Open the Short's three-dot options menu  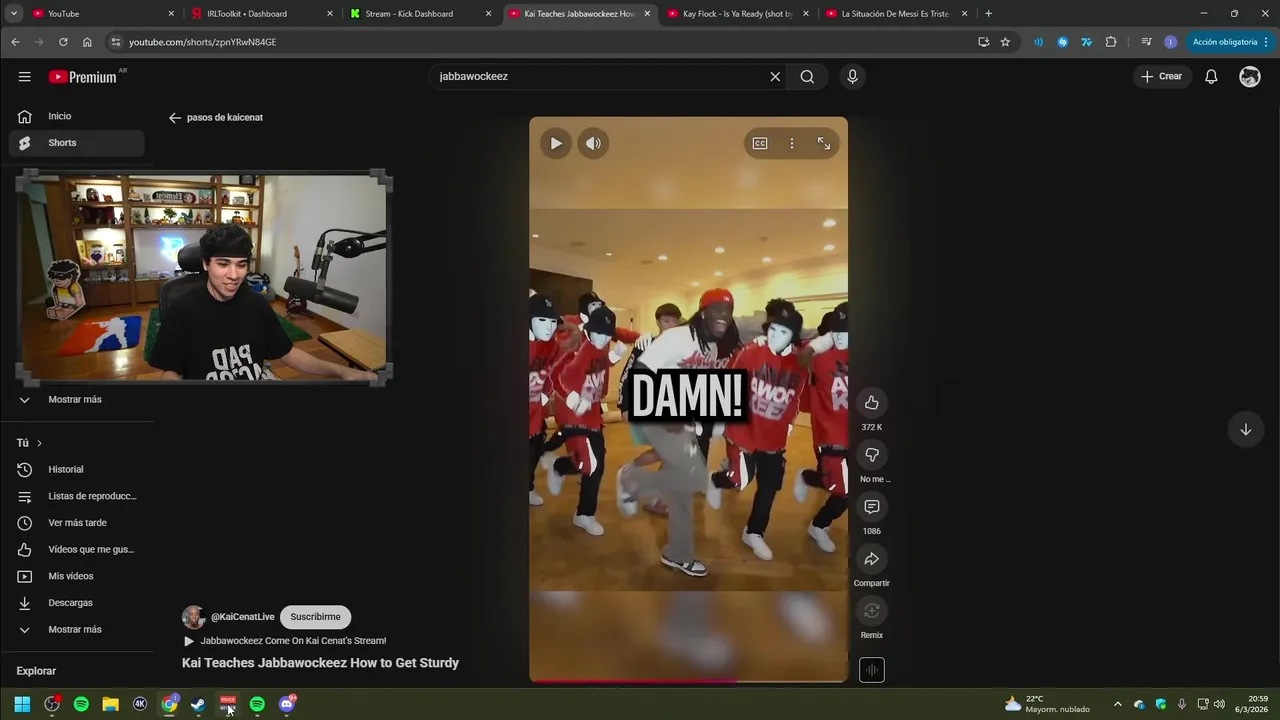[792, 143]
